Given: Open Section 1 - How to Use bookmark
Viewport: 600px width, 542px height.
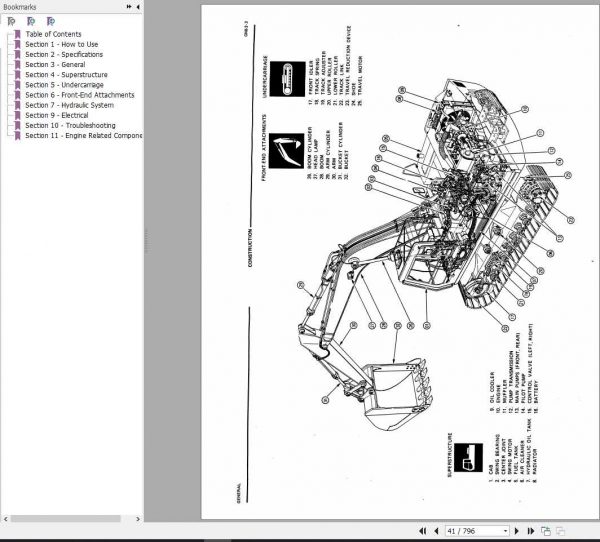Looking at the screenshot, I should [x=62, y=44].
